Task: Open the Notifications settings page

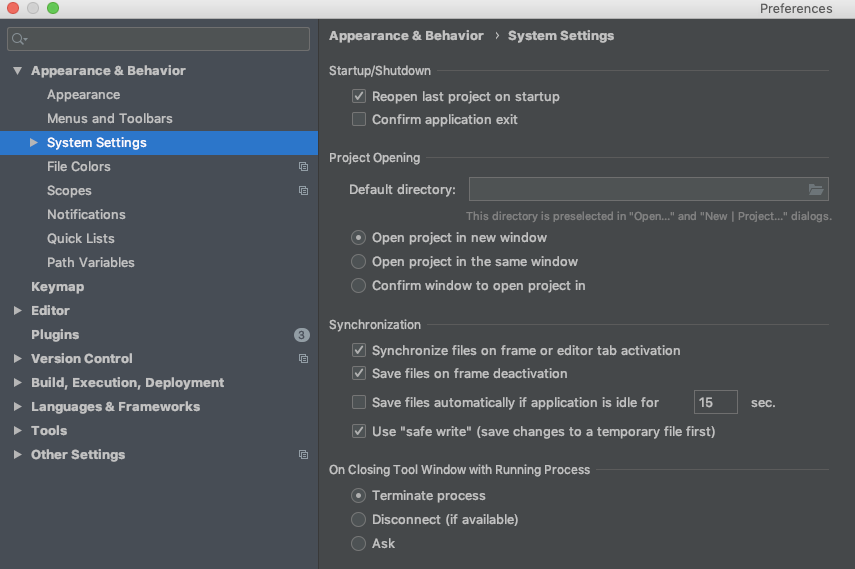Action: (86, 215)
